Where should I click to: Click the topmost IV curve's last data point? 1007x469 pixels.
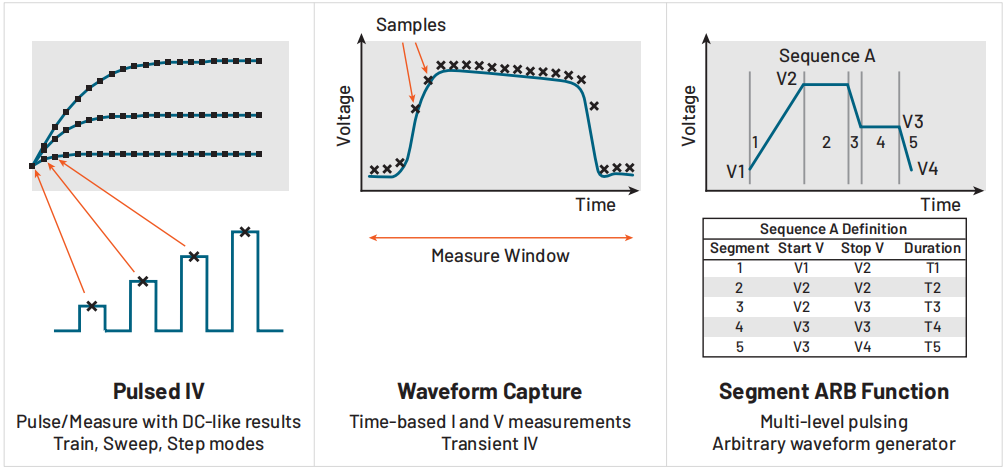(x=259, y=61)
